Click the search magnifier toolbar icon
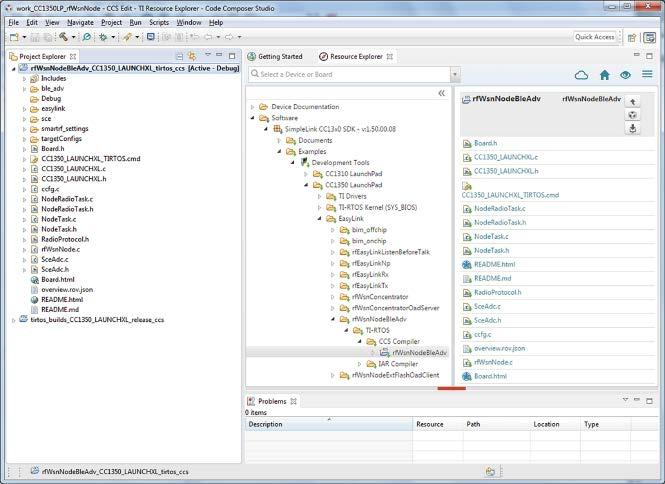The height and width of the screenshot is (484, 665). point(87,37)
